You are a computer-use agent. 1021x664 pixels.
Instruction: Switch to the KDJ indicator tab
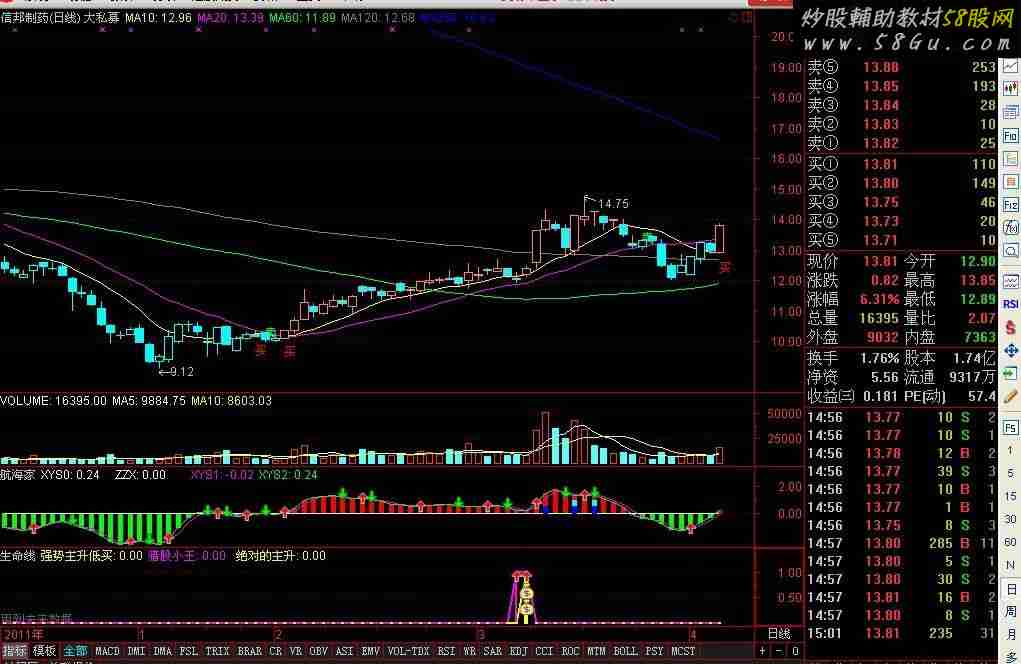(x=519, y=651)
